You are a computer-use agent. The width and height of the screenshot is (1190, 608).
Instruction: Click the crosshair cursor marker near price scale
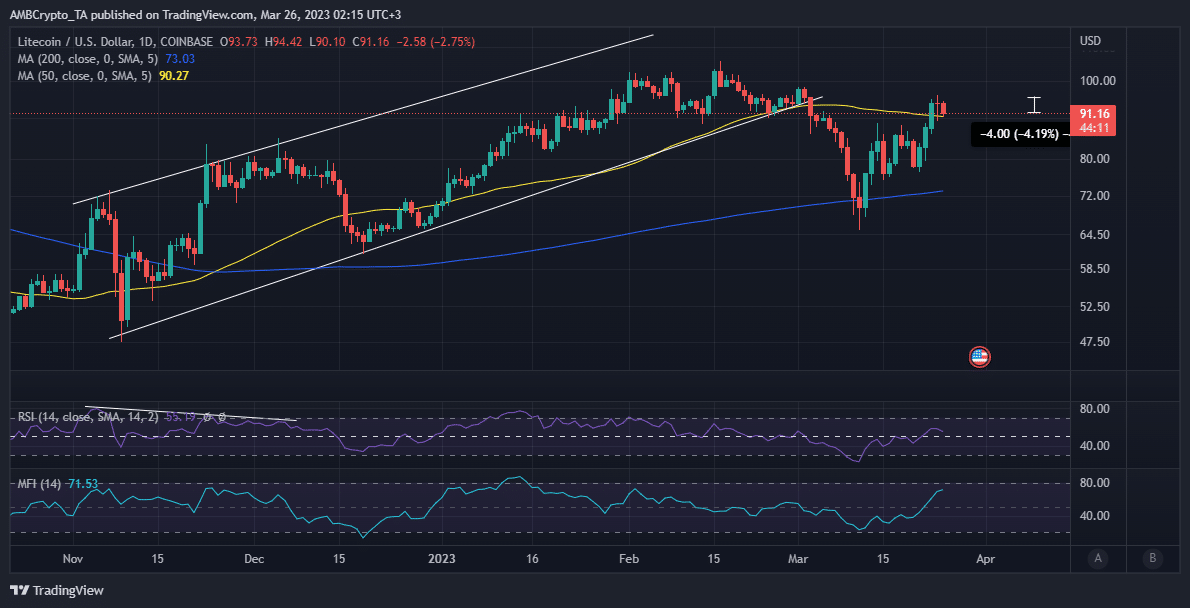point(1034,104)
